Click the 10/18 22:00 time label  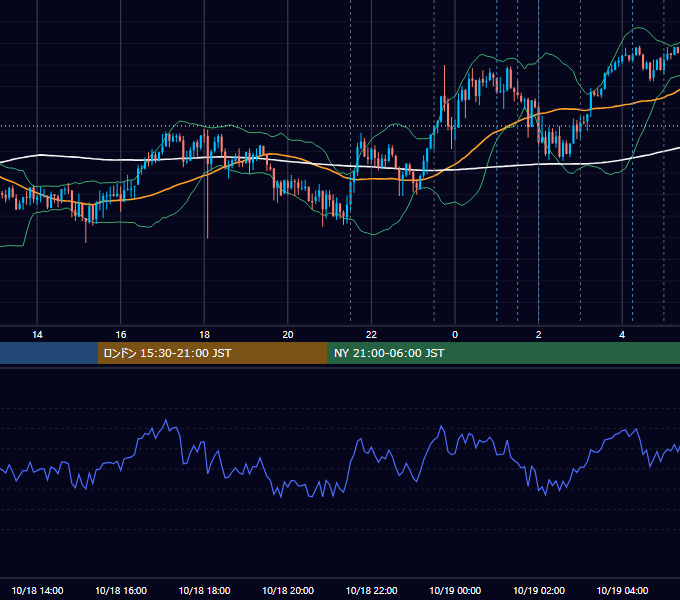coord(372,590)
